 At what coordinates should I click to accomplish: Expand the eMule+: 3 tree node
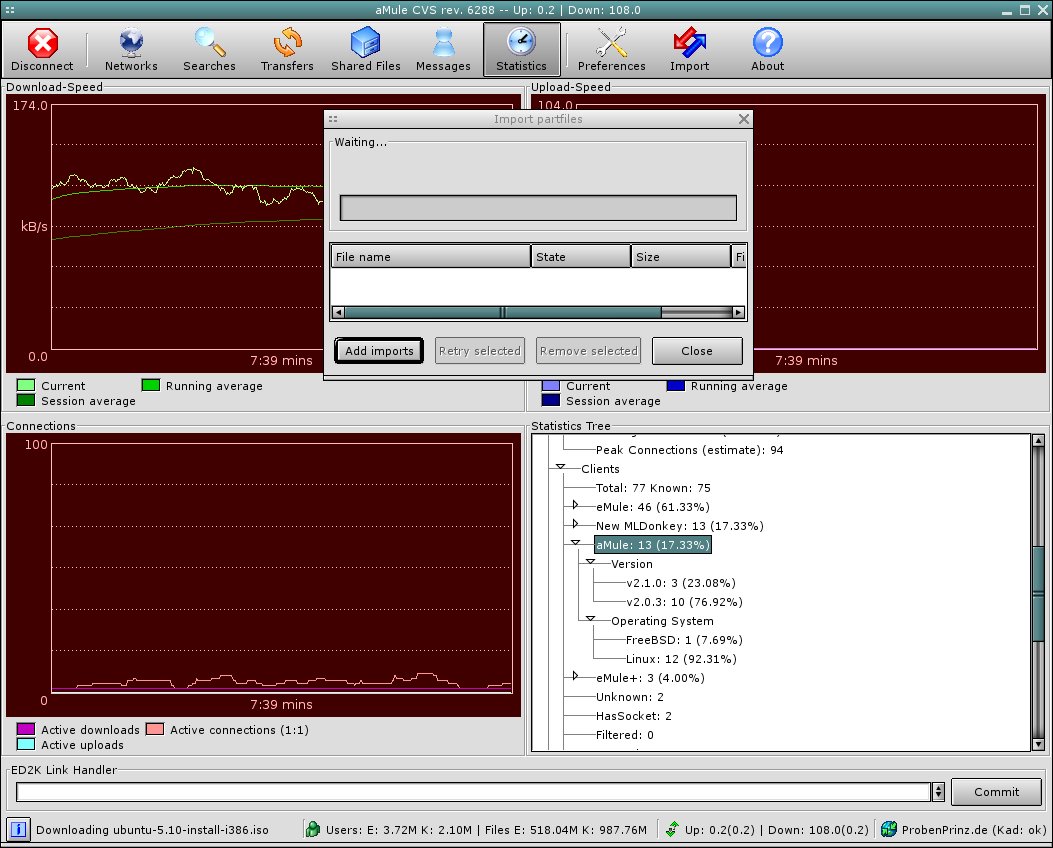tap(576, 676)
